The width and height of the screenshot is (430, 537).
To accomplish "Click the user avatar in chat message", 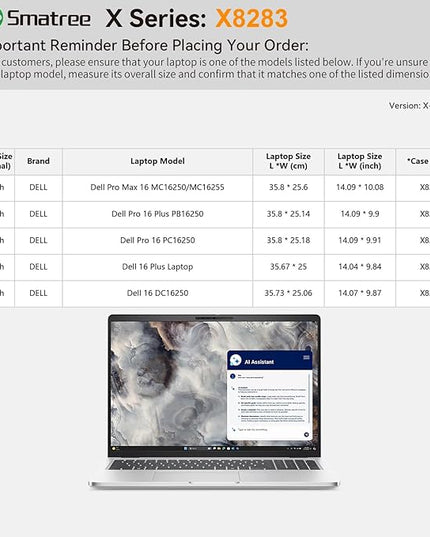I will (233, 376).
